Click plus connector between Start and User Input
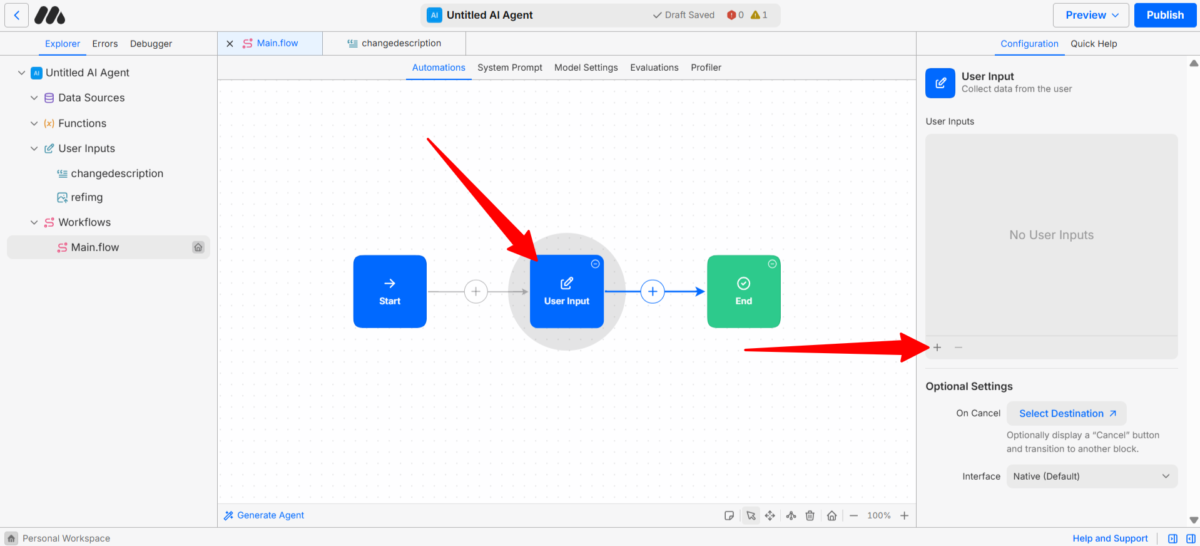The image size is (1200, 546). point(476,291)
